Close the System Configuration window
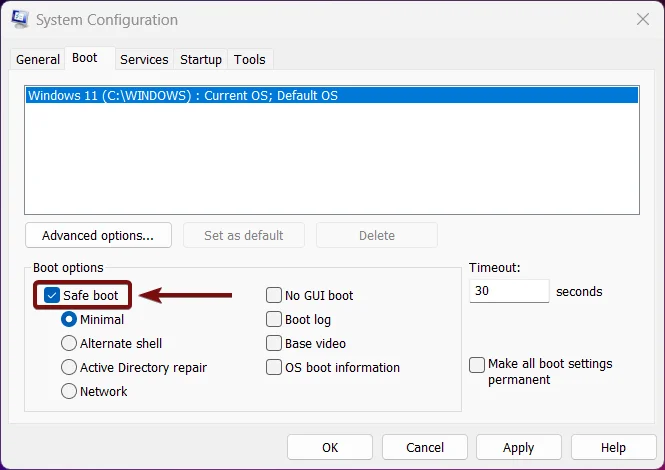Image resolution: width=665 pixels, height=470 pixels. (x=643, y=19)
